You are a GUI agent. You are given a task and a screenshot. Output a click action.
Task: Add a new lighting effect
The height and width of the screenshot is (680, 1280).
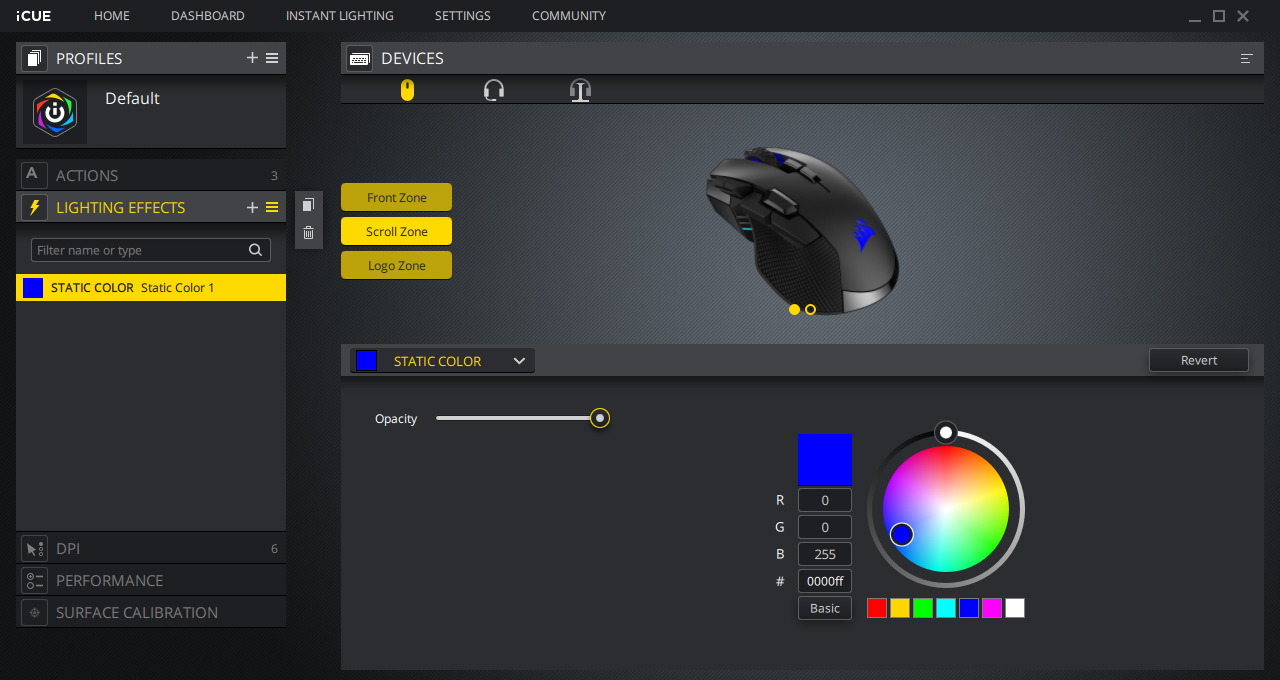tap(252, 207)
